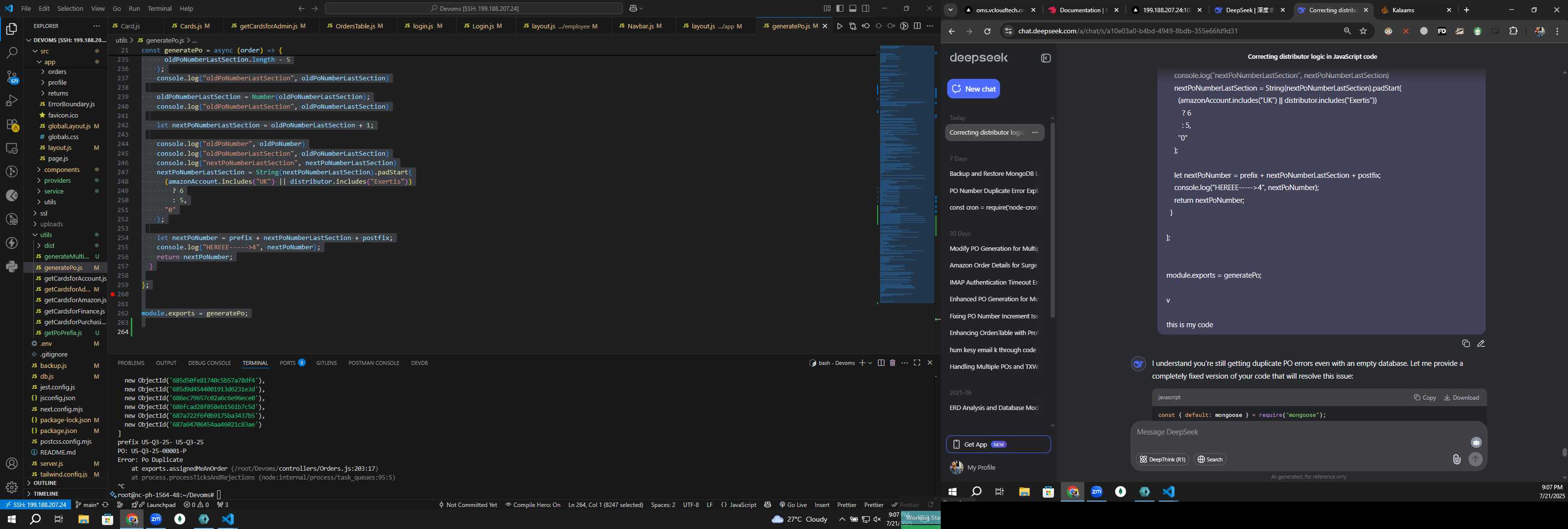Viewport: 1568px width, 529px height.
Task: Toggle DeepThink (R1) mode
Action: coord(1162,459)
